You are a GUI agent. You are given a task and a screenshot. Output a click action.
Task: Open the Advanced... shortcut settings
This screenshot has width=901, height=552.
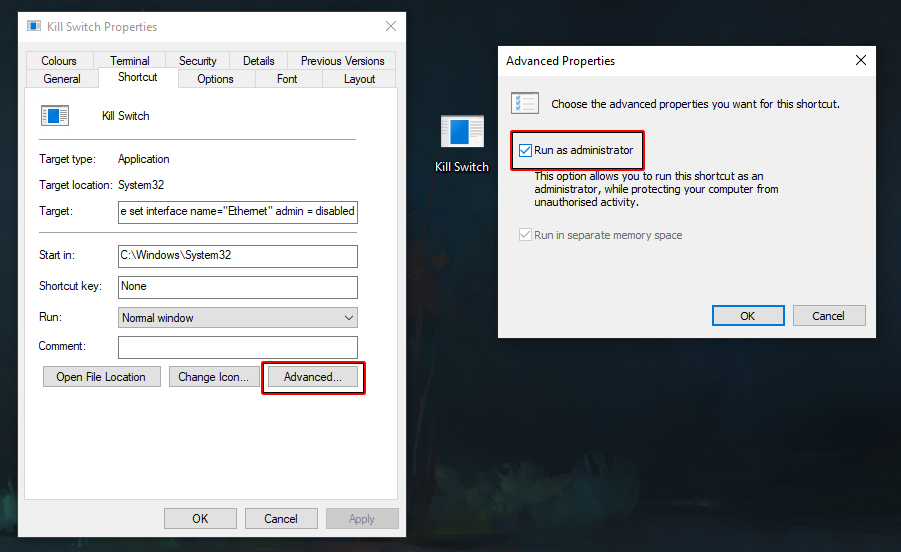pyautogui.click(x=313, y=377)
